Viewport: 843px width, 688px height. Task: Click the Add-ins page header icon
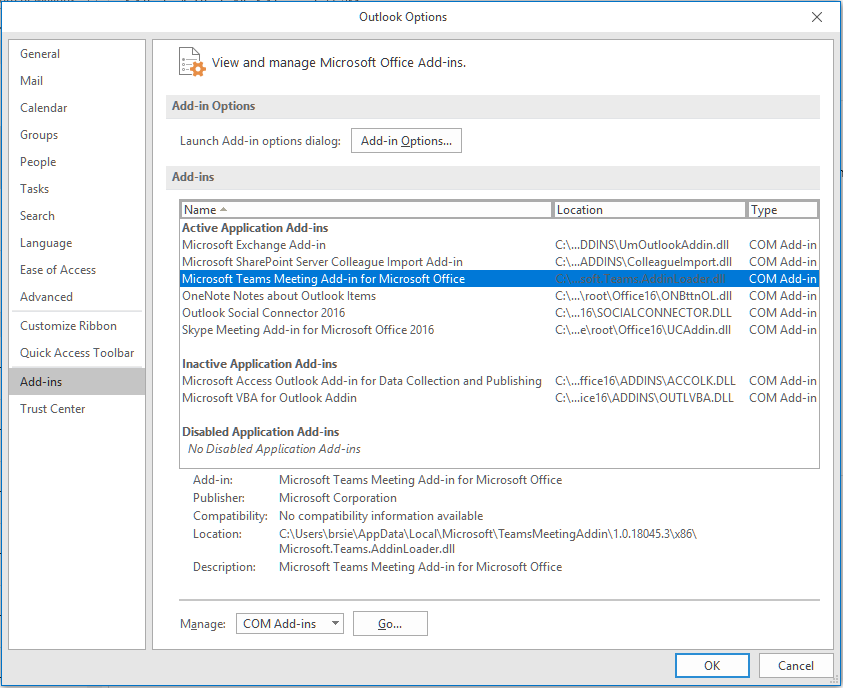pos(192,62)
